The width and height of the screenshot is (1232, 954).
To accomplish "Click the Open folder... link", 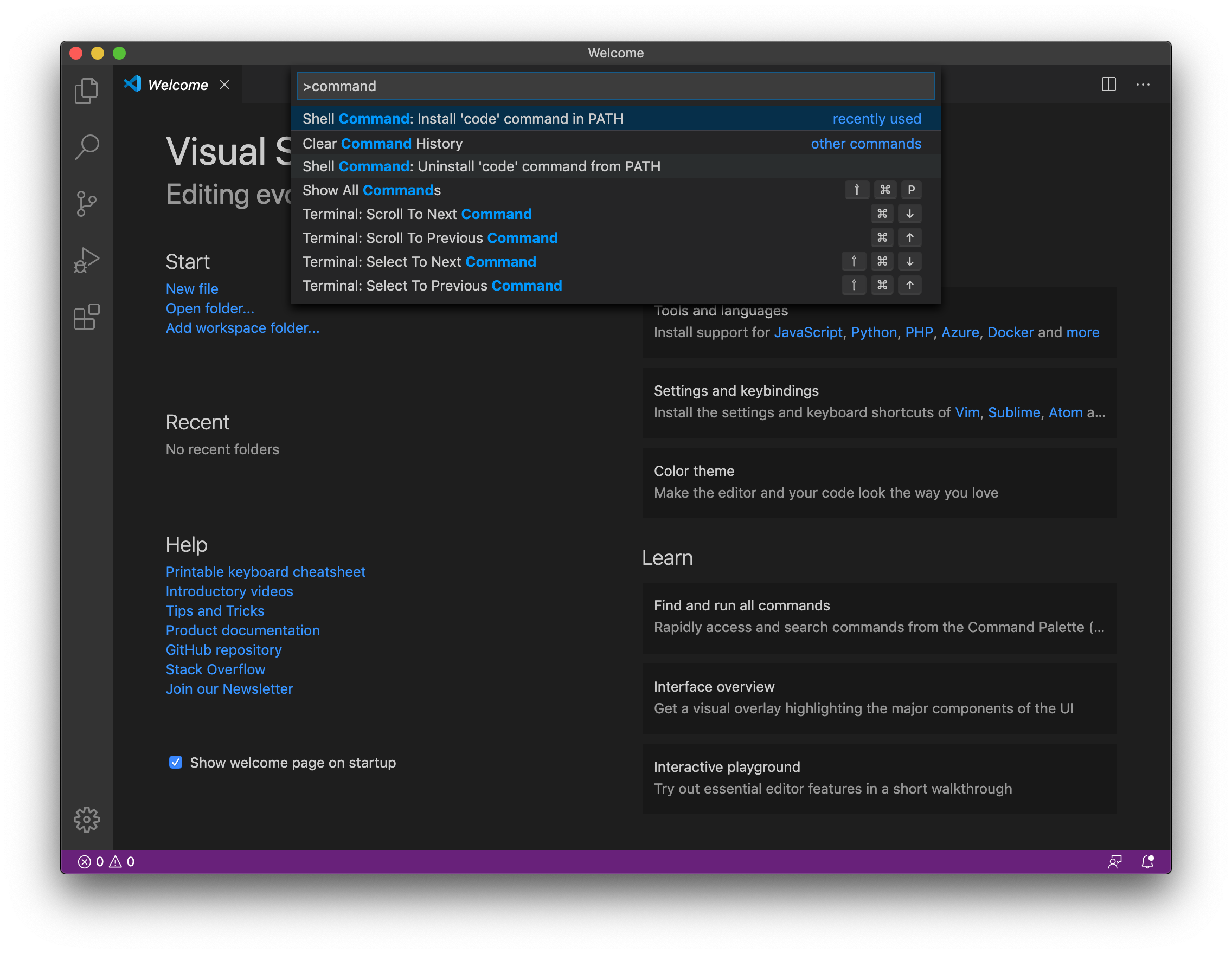I will [210, 308].
